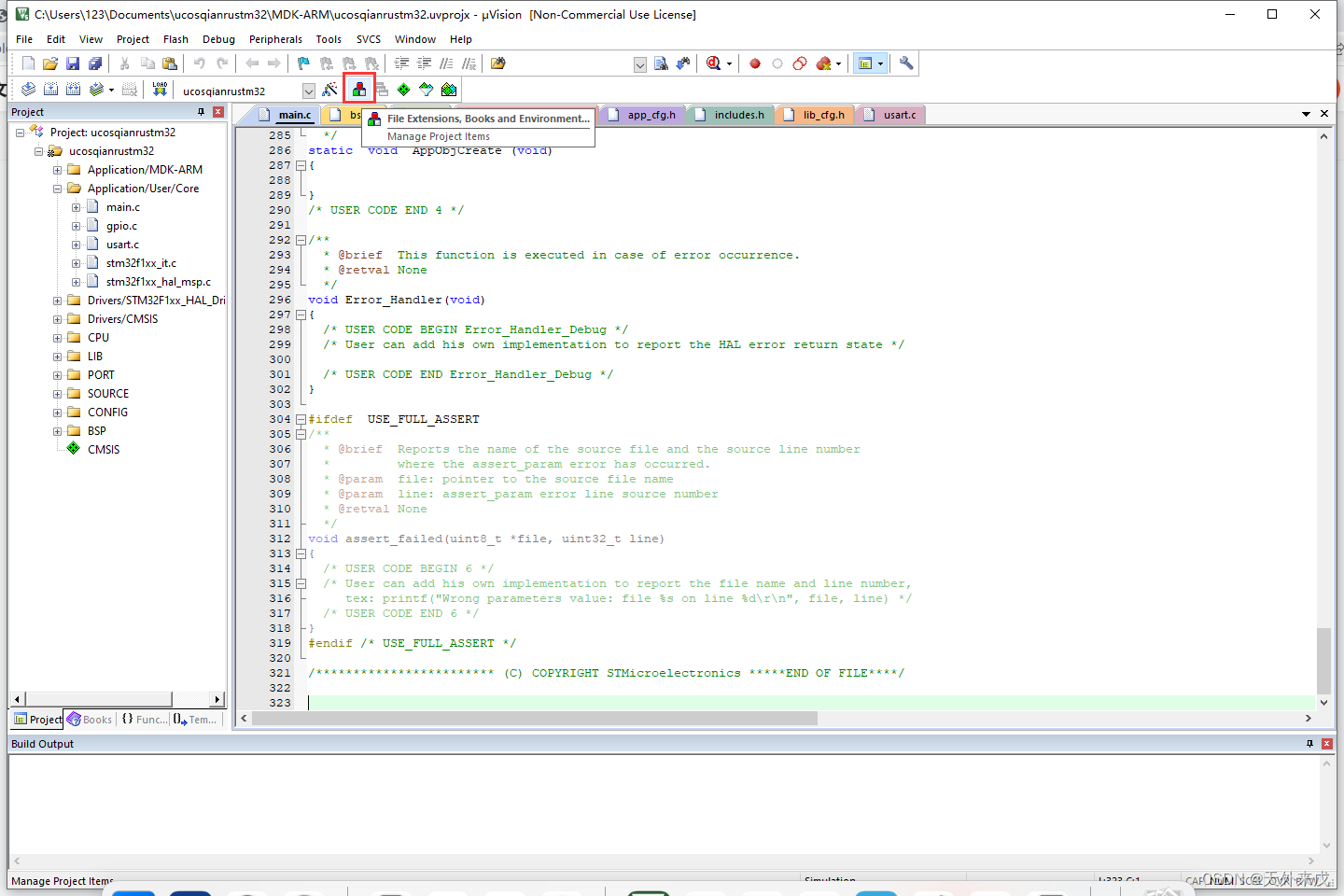Start a debug session
1344x896 pixels.
(711, 63)
